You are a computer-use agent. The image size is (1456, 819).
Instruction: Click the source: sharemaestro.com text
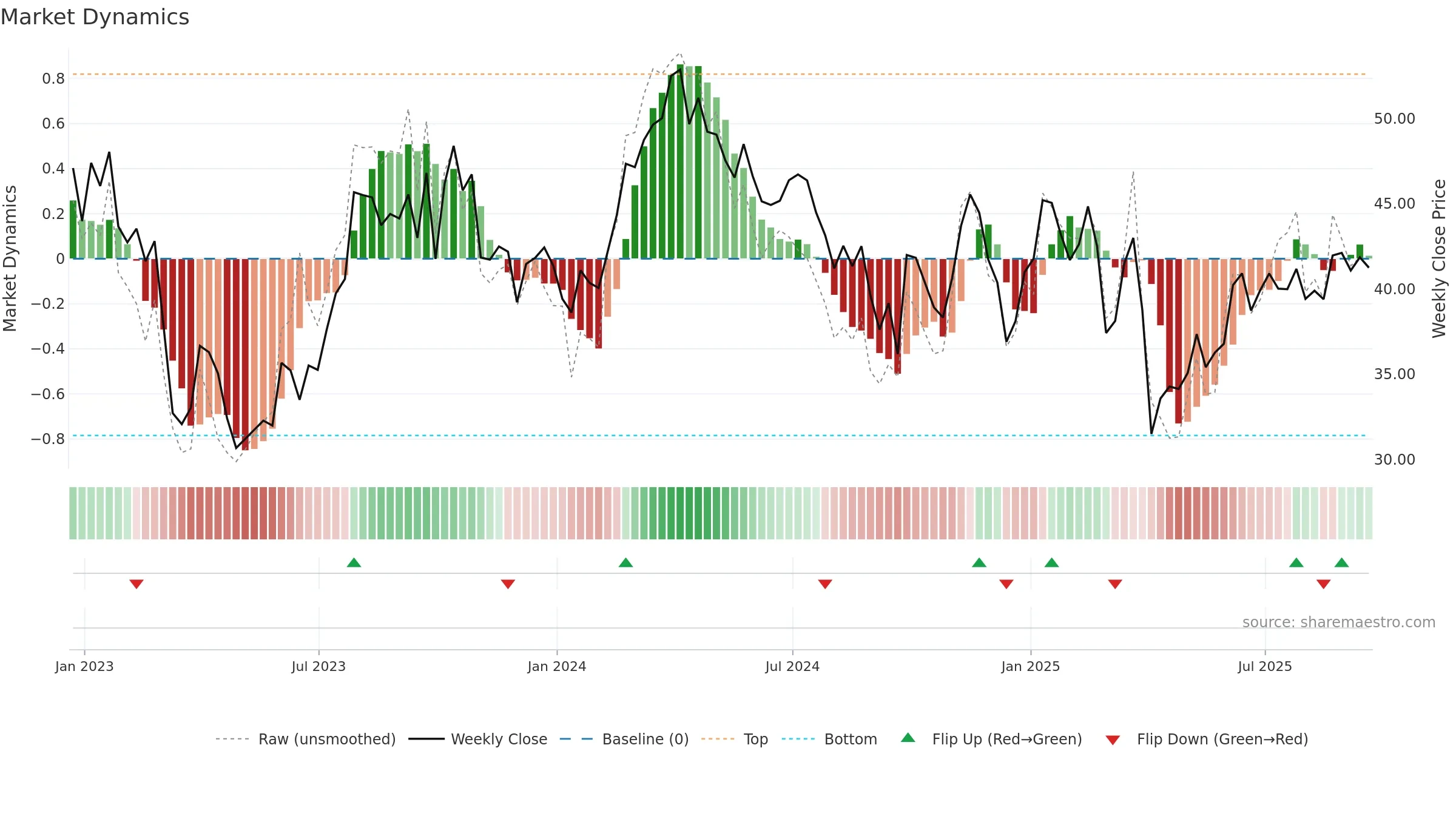[1339, 622]
